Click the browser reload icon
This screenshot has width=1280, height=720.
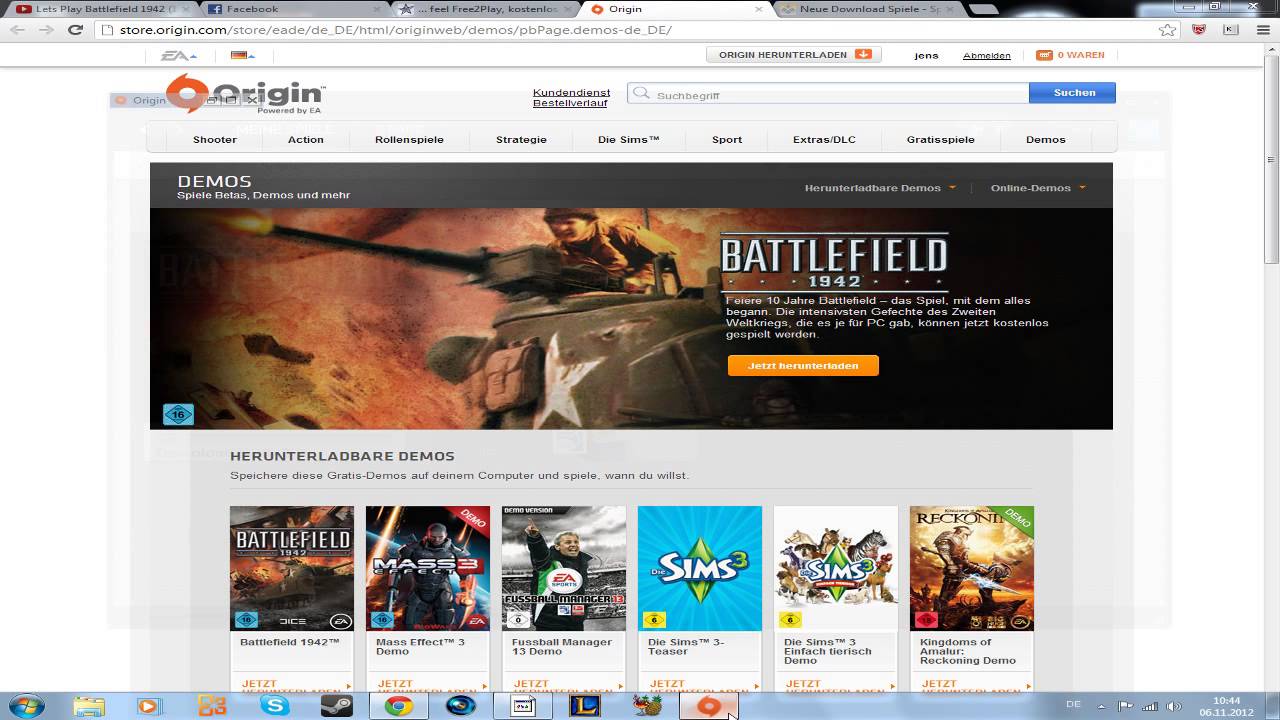point(75,30)
